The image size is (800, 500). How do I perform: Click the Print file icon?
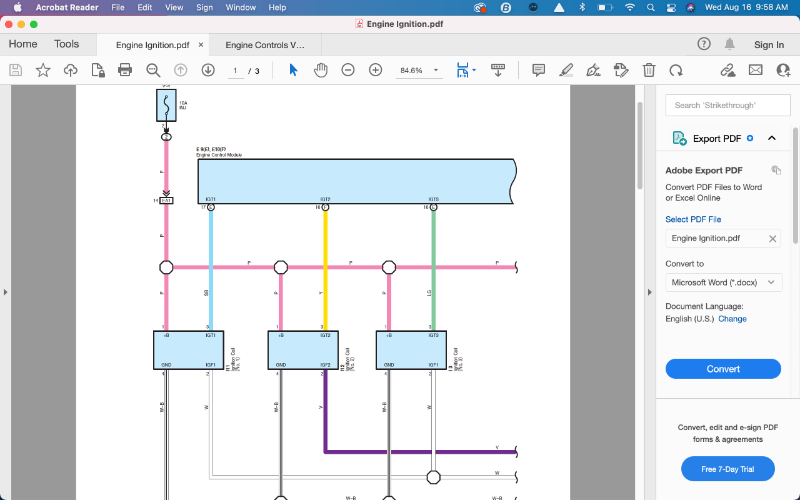click(x=125, y=70)
